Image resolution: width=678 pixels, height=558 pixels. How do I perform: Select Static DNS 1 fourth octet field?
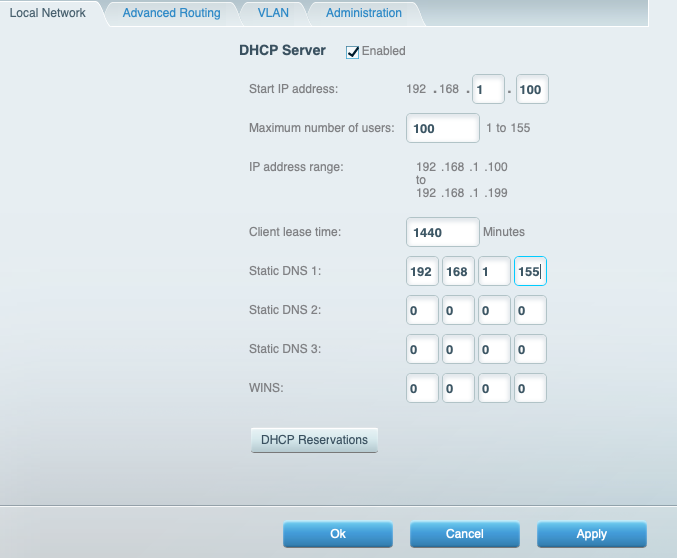point(530,271)
